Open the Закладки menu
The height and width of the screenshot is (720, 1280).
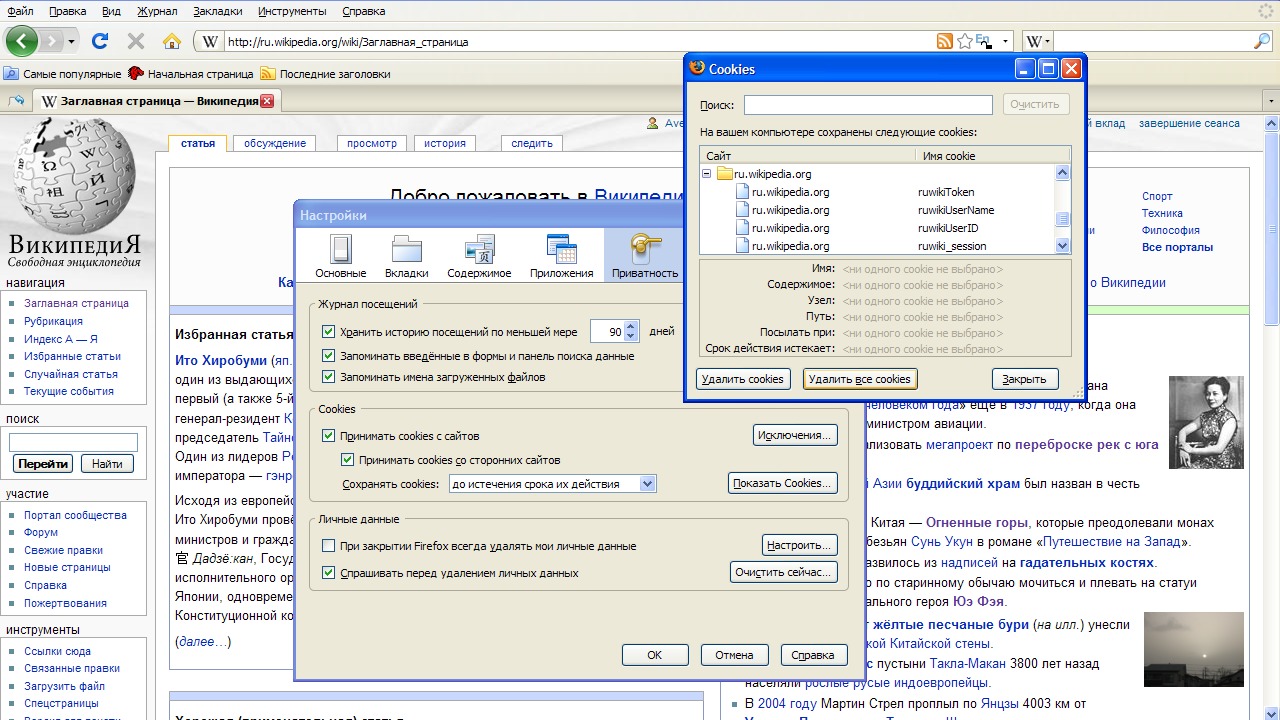217,11
